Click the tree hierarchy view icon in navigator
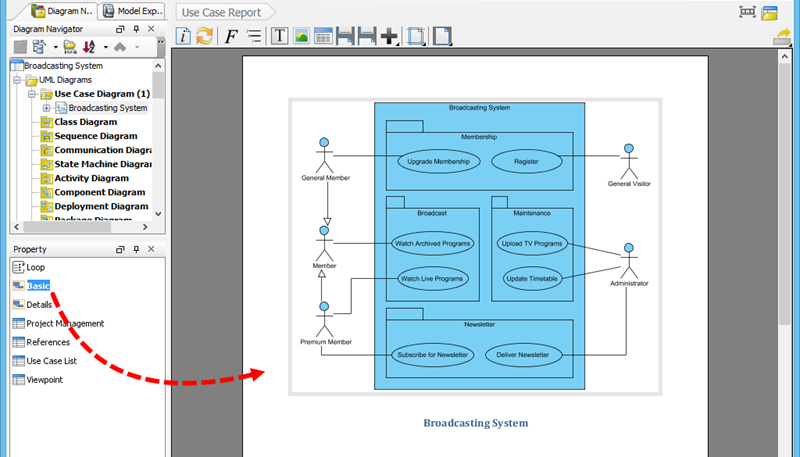The image size is (800, 457). click(39, 47)
